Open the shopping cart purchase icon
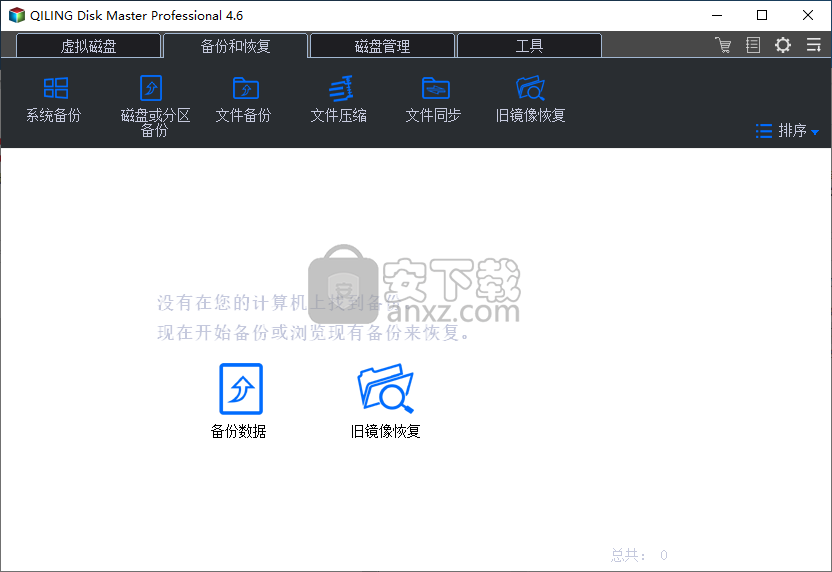This screenshot has height=572, width=832. (x=723, y=45)
